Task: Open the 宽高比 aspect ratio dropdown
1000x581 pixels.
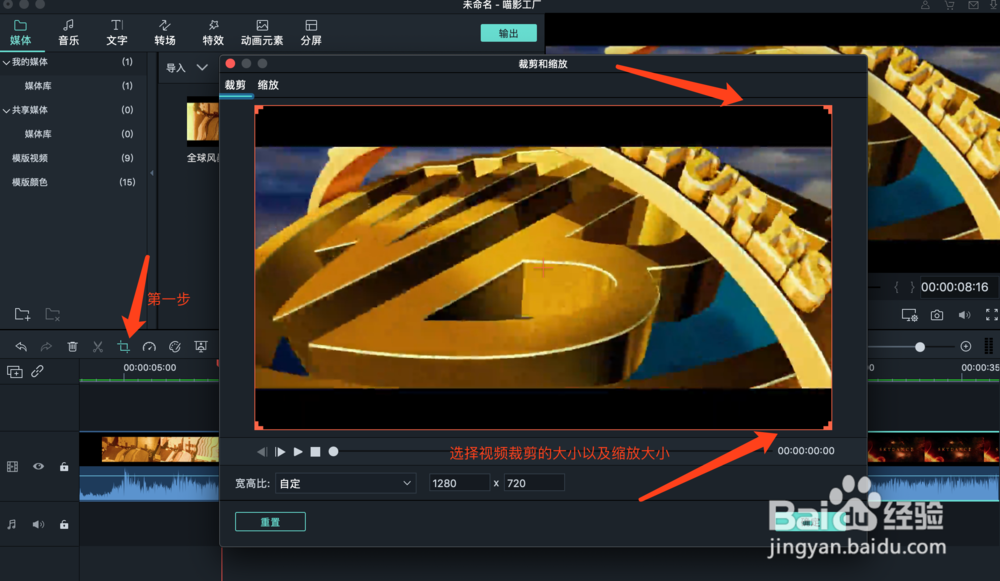Action: click(345, 483)
